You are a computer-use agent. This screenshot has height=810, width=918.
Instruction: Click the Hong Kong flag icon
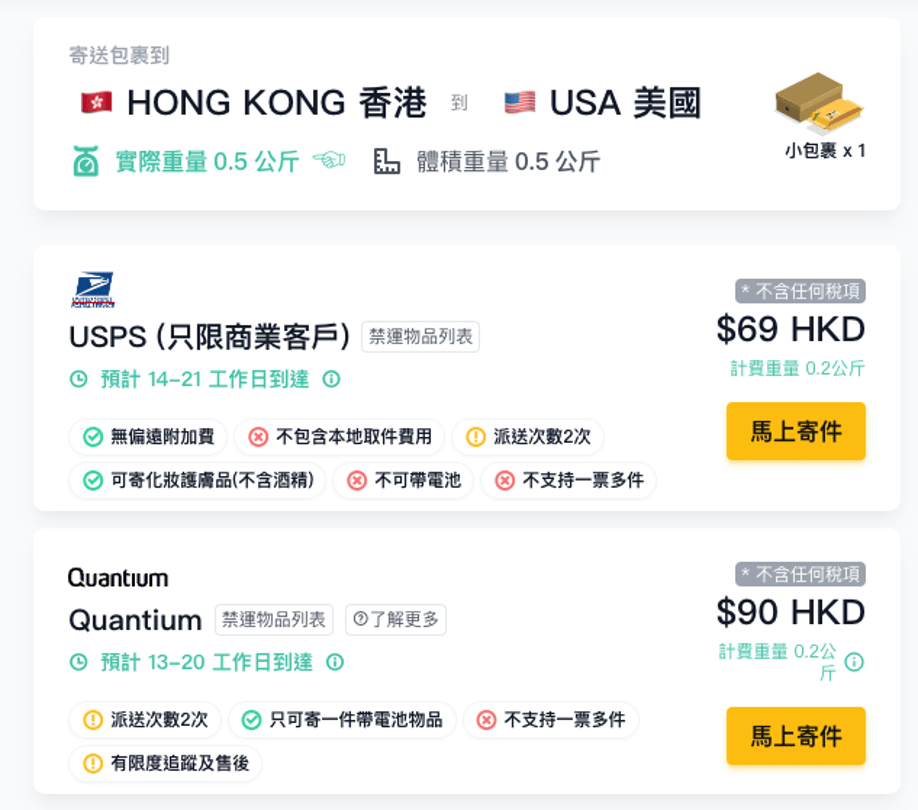(97, 102)
